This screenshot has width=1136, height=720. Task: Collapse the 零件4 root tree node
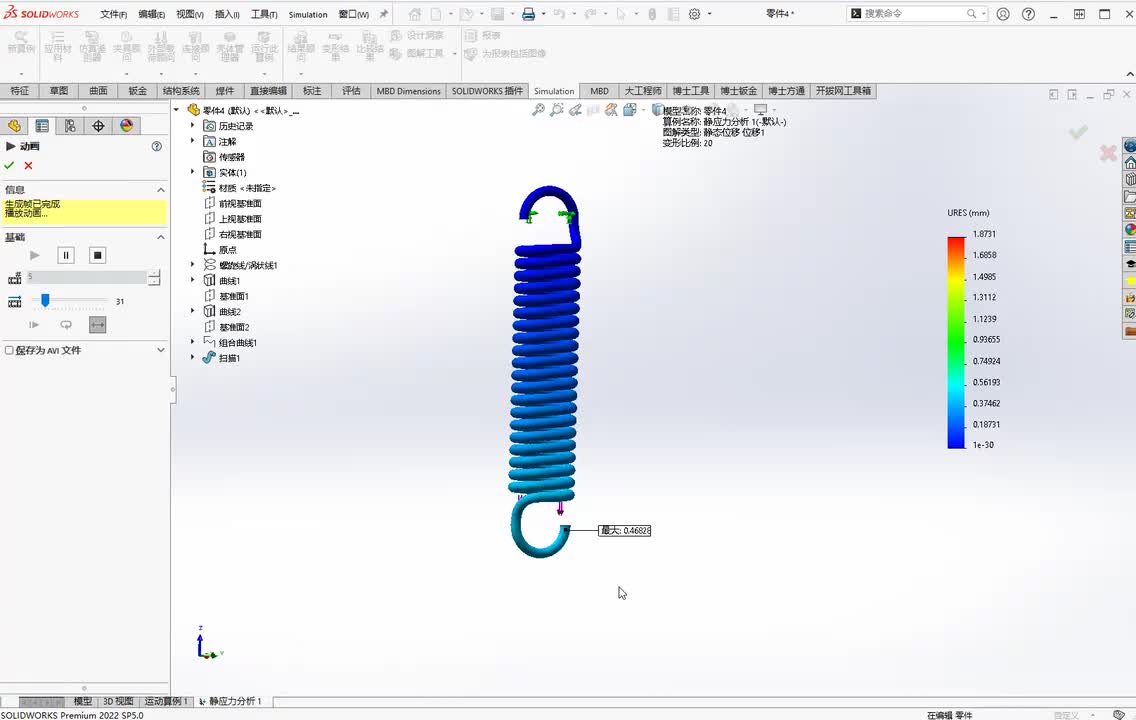point(176,110)
